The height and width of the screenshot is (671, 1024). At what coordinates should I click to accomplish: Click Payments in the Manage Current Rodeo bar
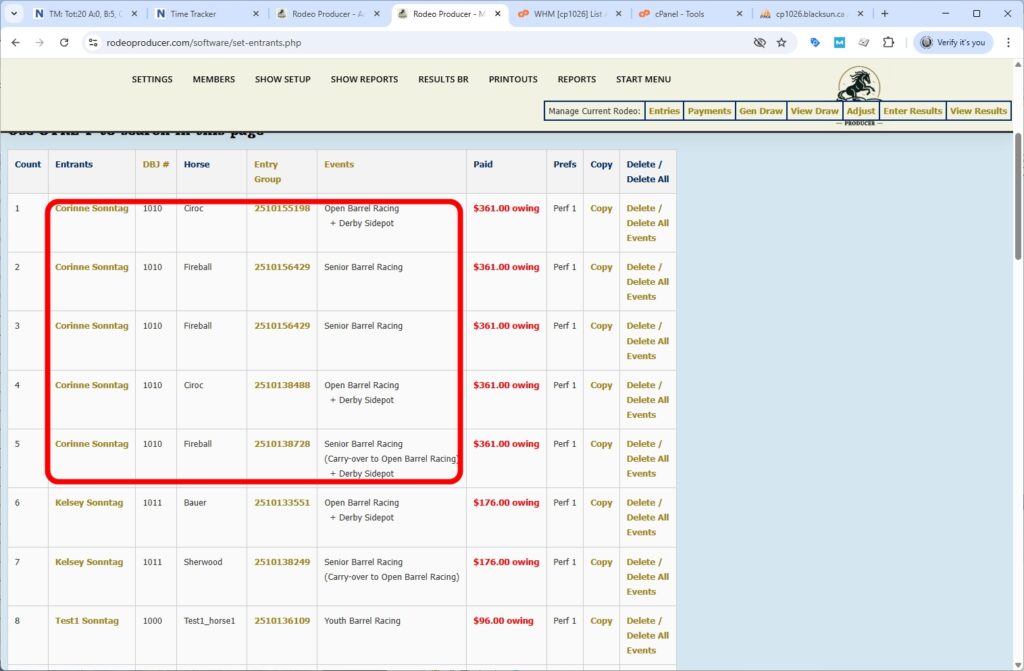(709, 111)
